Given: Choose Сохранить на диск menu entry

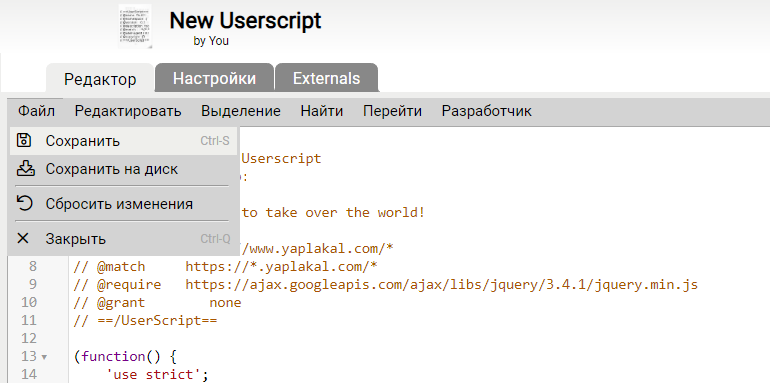Looking at the screenshot, I should coord(123,169).
